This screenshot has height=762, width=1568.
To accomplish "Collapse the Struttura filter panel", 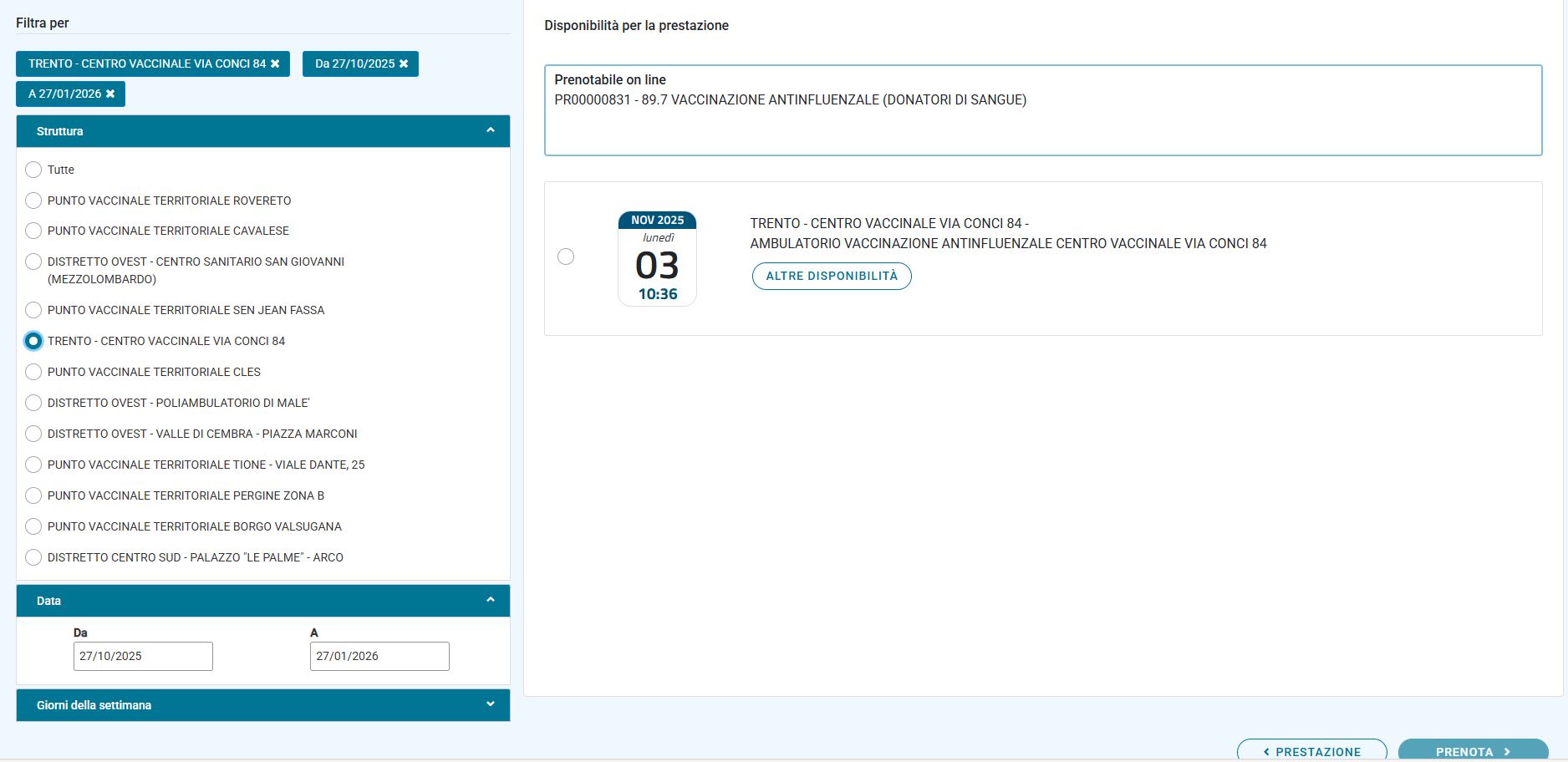I will click(x=490, y=131).
